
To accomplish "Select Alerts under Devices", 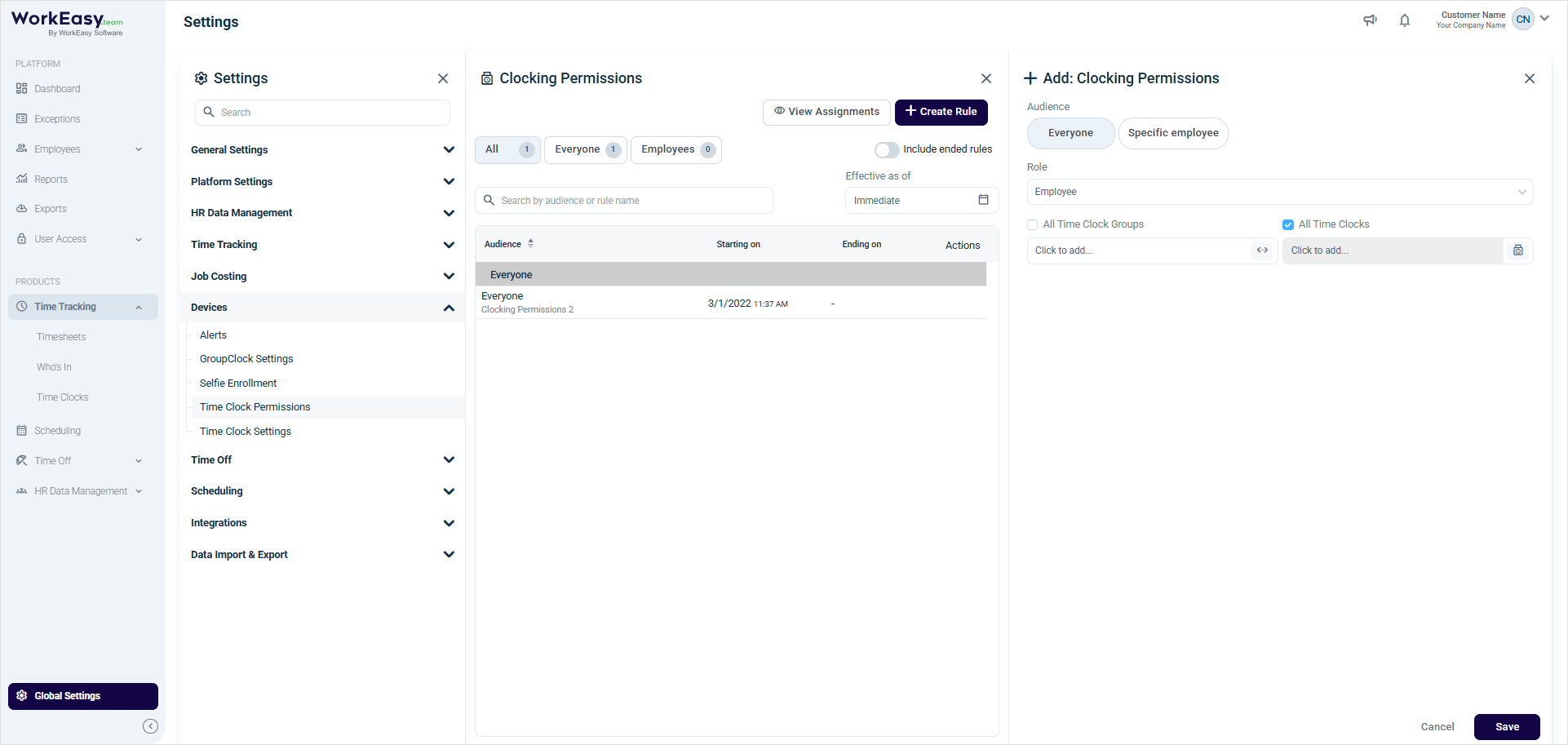I will click(x=213, y=335).
